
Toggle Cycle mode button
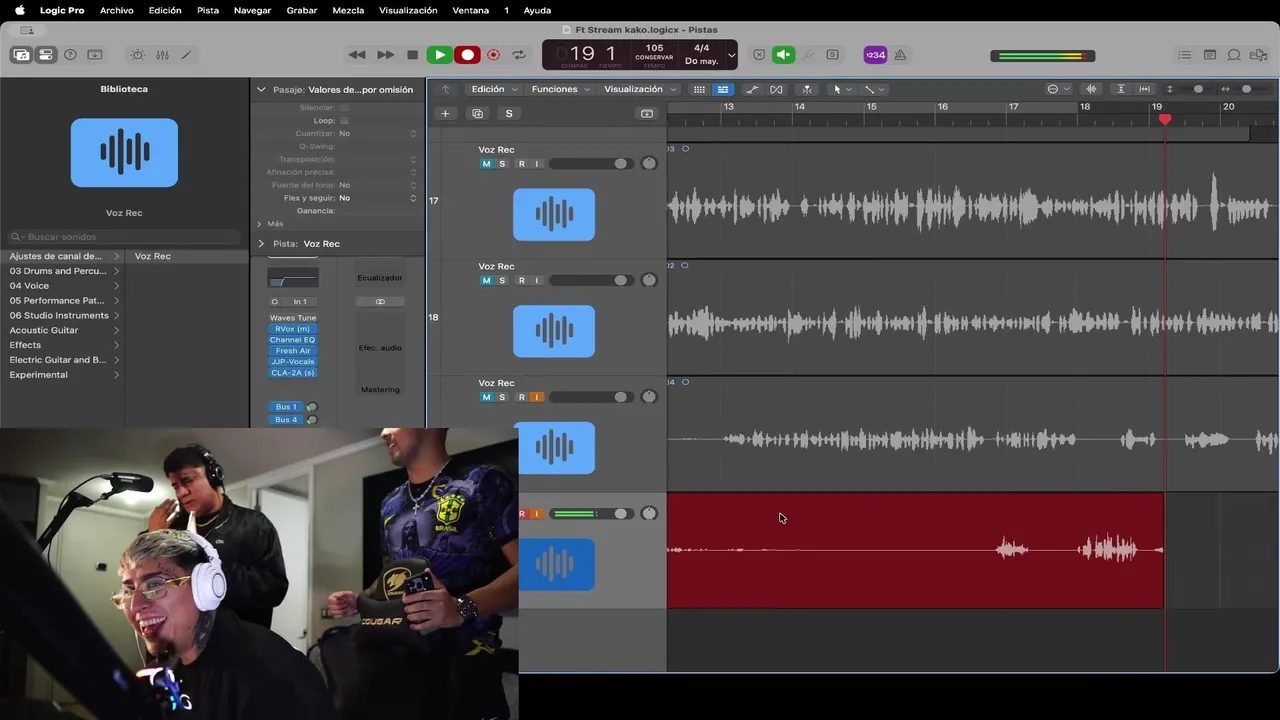click(x=519, y=55)
